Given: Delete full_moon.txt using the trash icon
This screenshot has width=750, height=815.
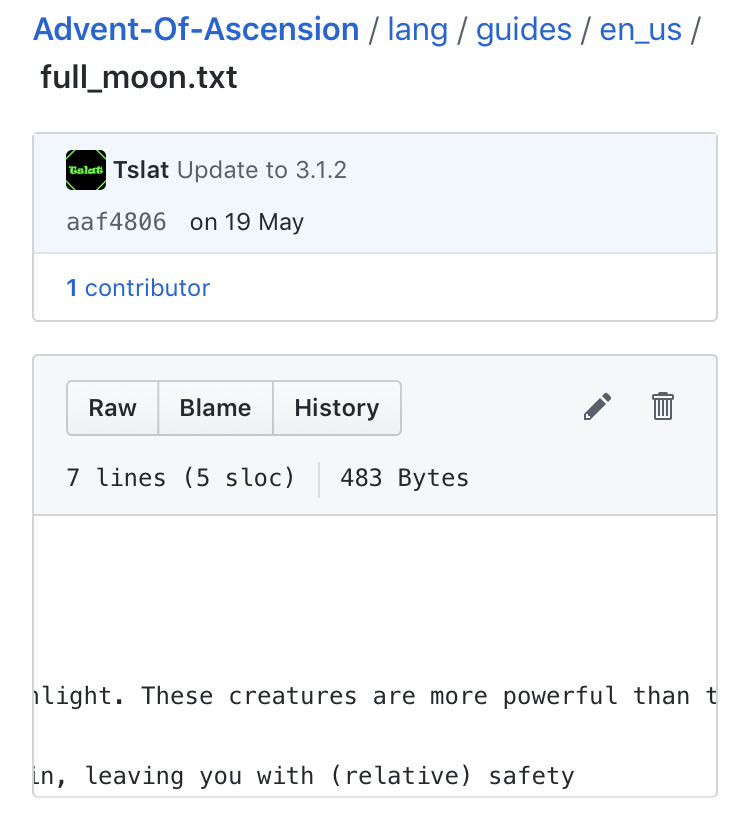Looking at the screenshot, I should (x=662, y=407).
